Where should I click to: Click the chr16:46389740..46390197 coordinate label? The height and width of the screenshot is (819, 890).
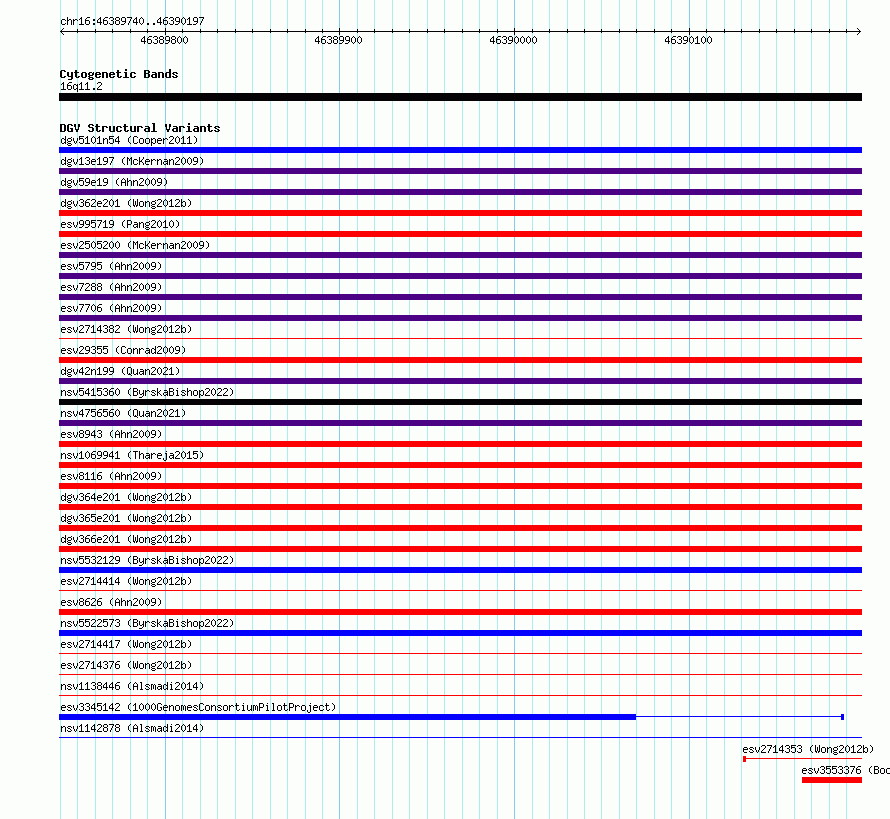[x=132, y=21]
